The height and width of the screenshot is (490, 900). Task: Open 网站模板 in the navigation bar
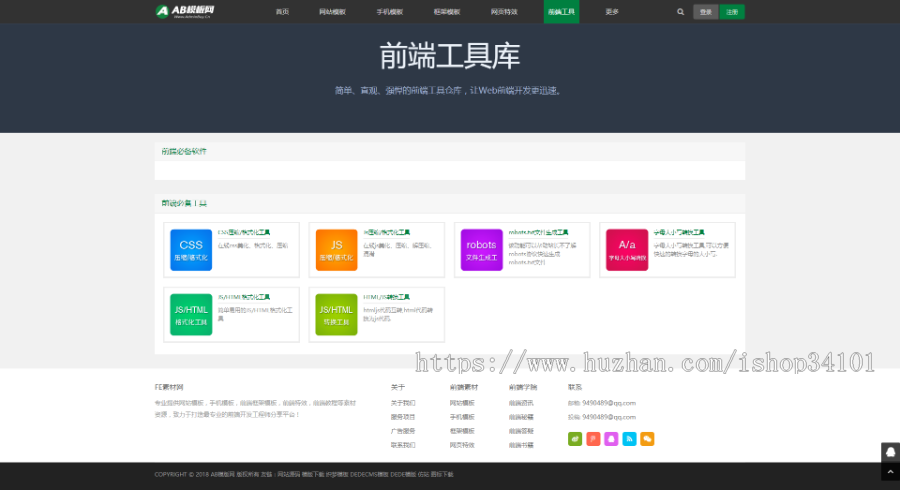point(332,12)
